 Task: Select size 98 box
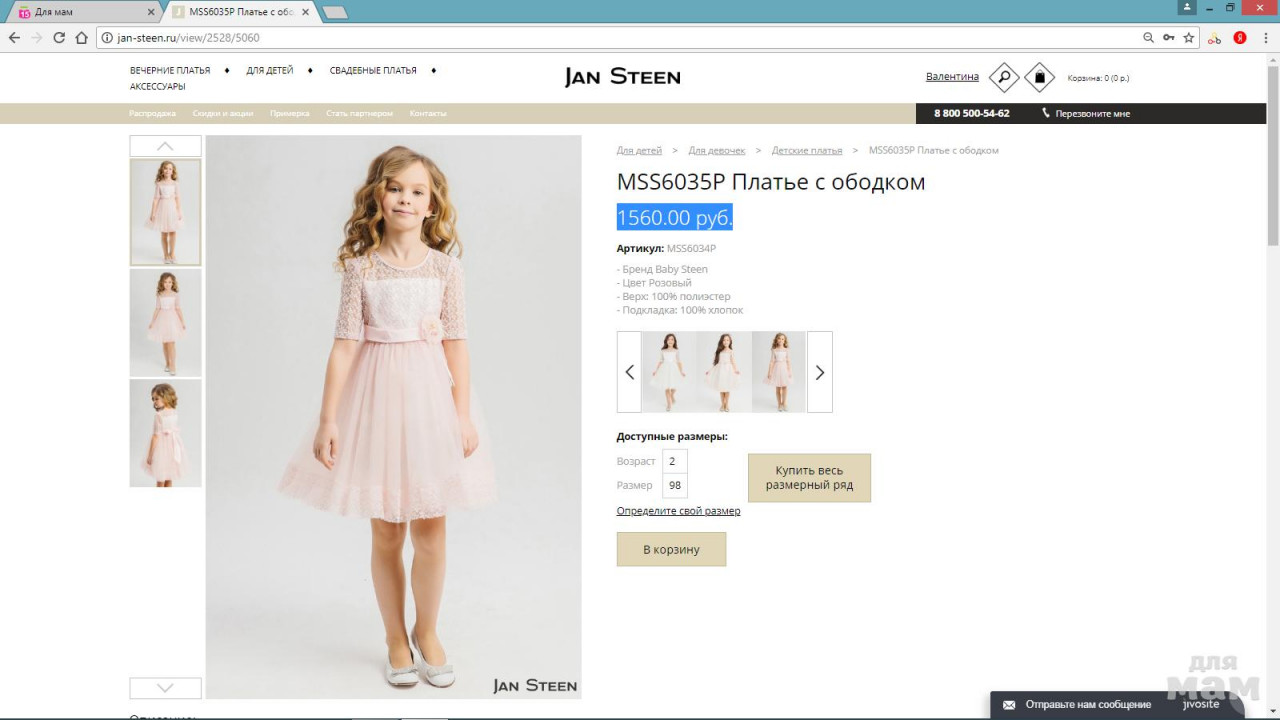point(675,486)
